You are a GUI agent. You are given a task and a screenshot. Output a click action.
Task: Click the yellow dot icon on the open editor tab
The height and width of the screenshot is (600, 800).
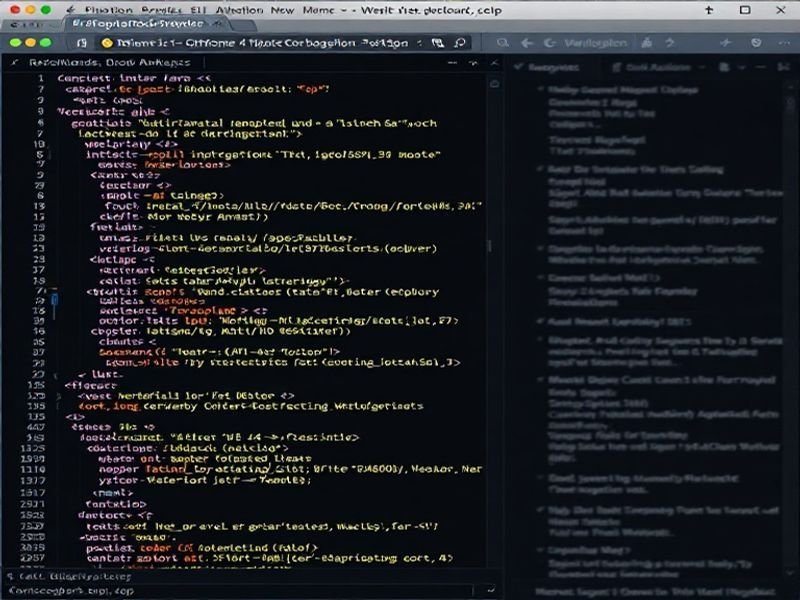[x=108, y=43]
